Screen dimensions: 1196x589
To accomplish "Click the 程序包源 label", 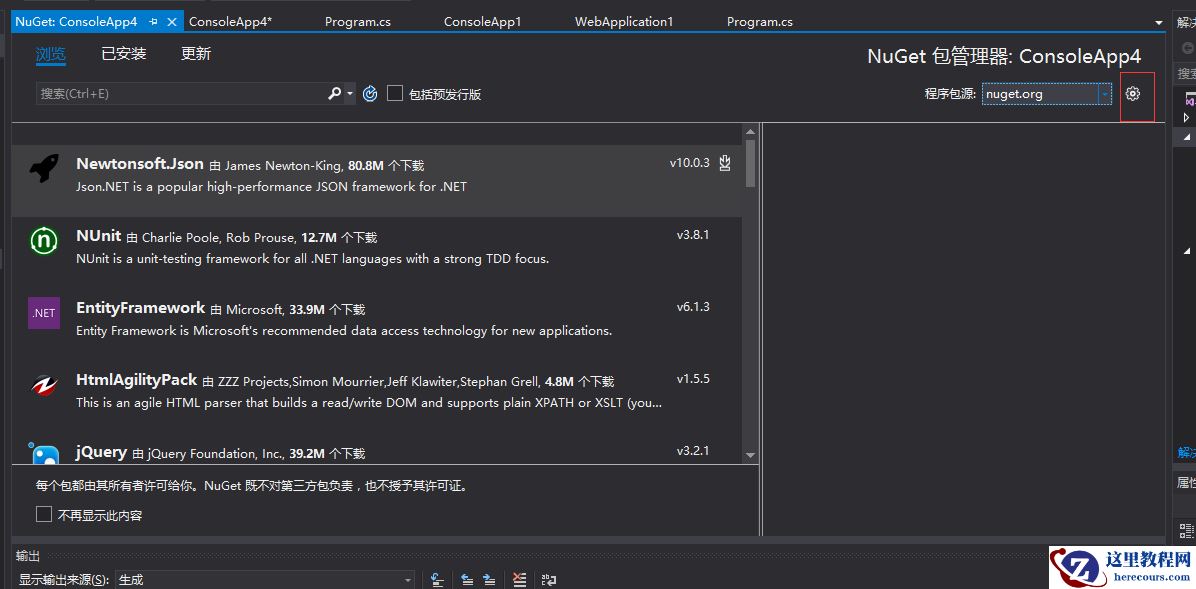I will (x=950, y=94).
